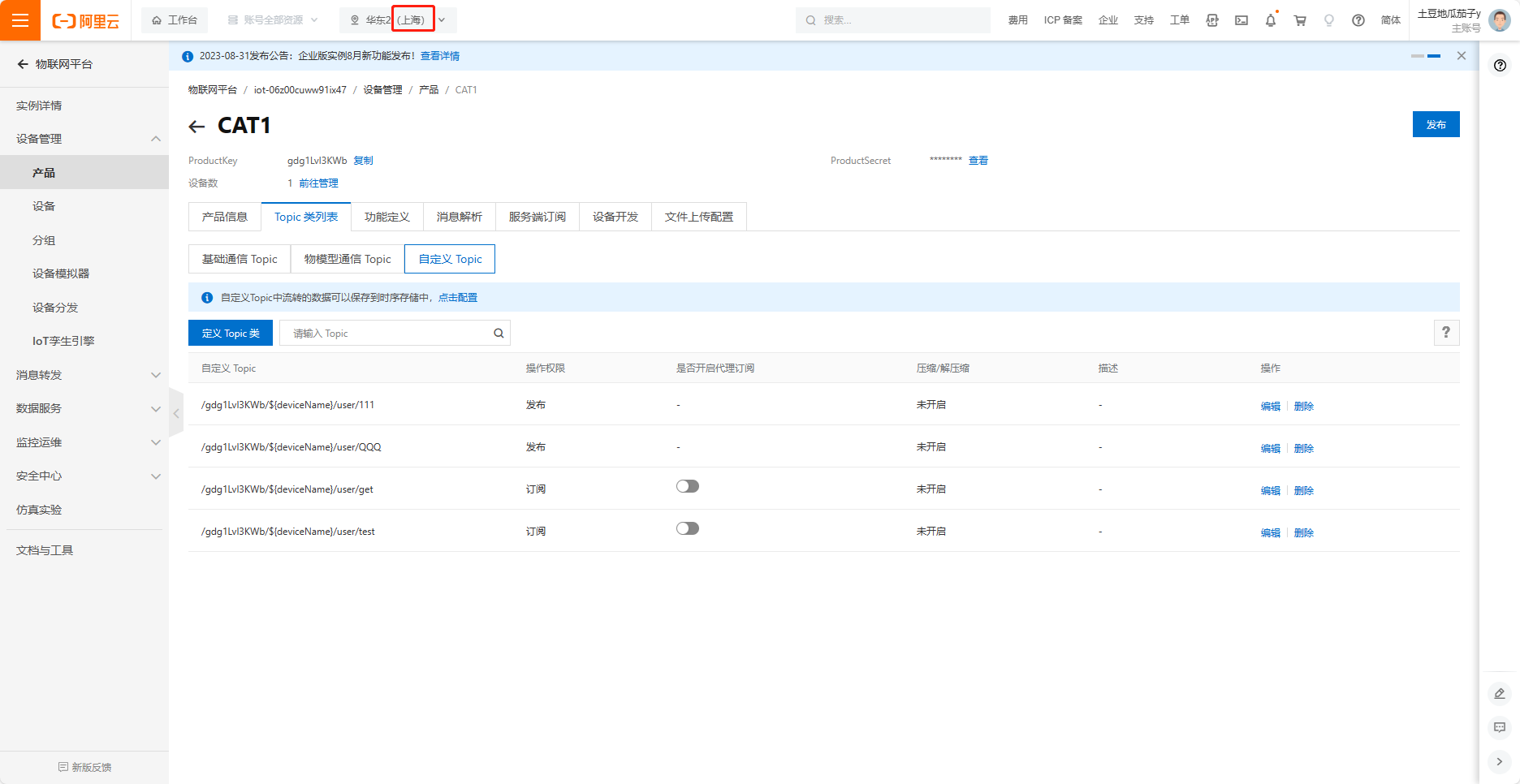Screen dimensions: 1520x784
Task: Close the announcement banner
Action: pyautogui.click(x=1462, y=56)
